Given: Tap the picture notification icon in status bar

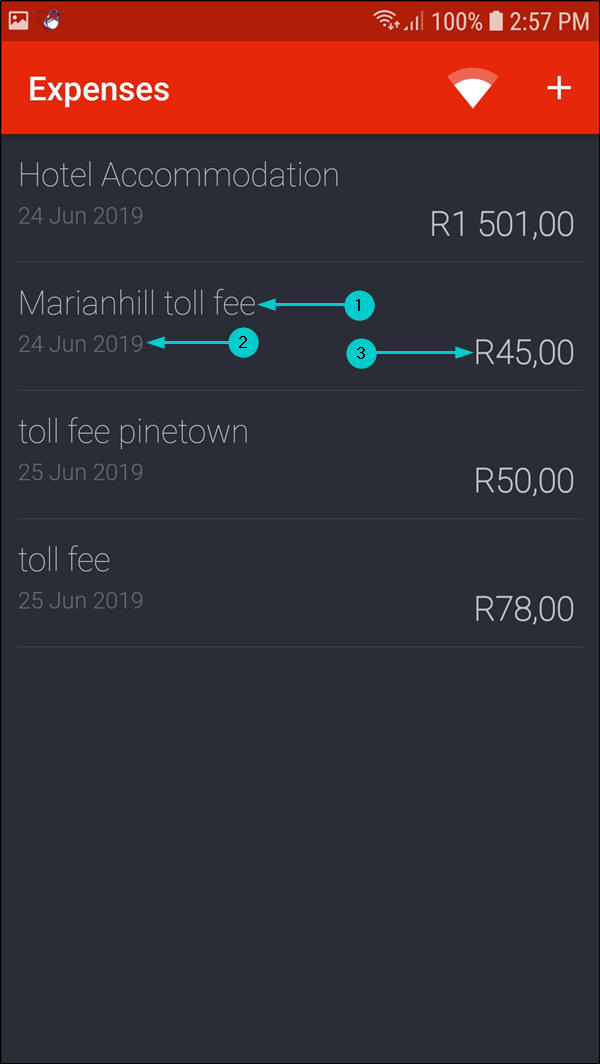Looking at the screenshot, I should 18,20.
